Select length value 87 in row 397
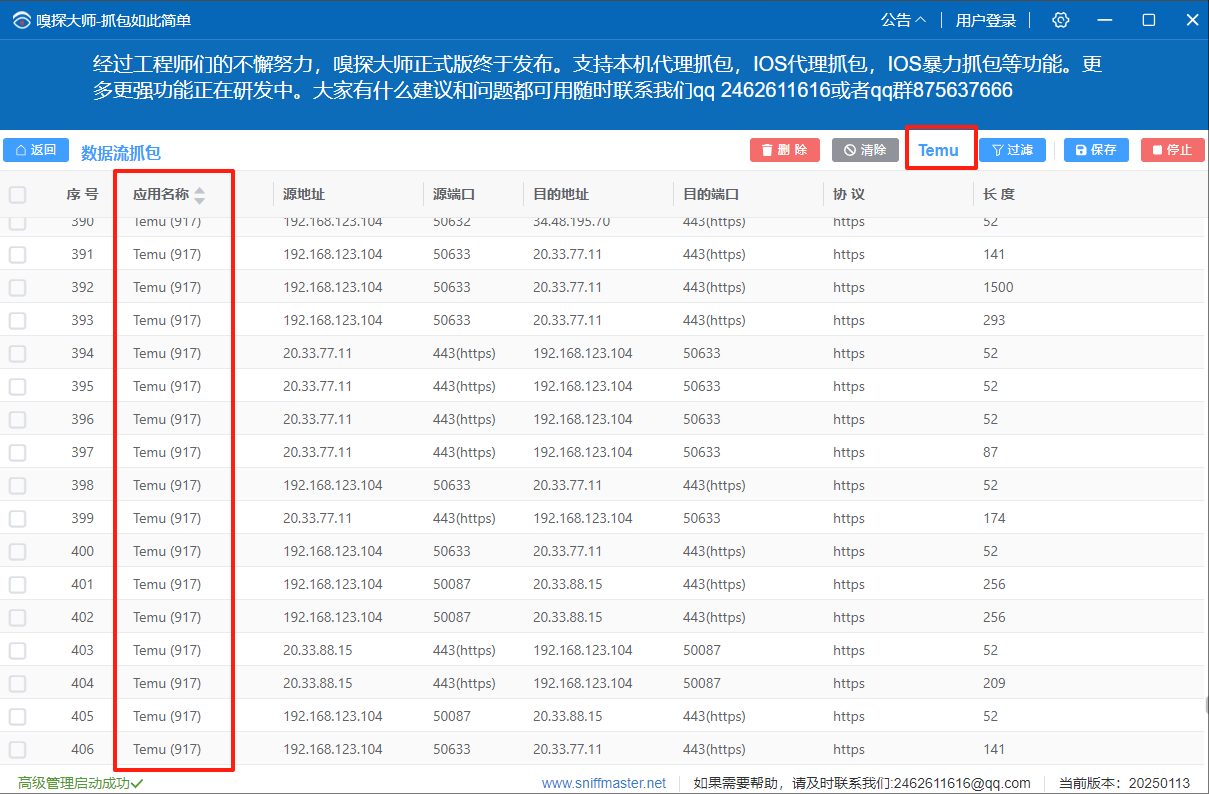 990,452
